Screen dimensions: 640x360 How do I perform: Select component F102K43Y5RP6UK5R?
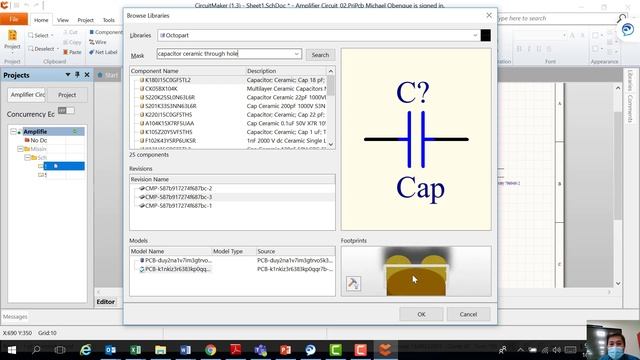(x=170, y=140)
